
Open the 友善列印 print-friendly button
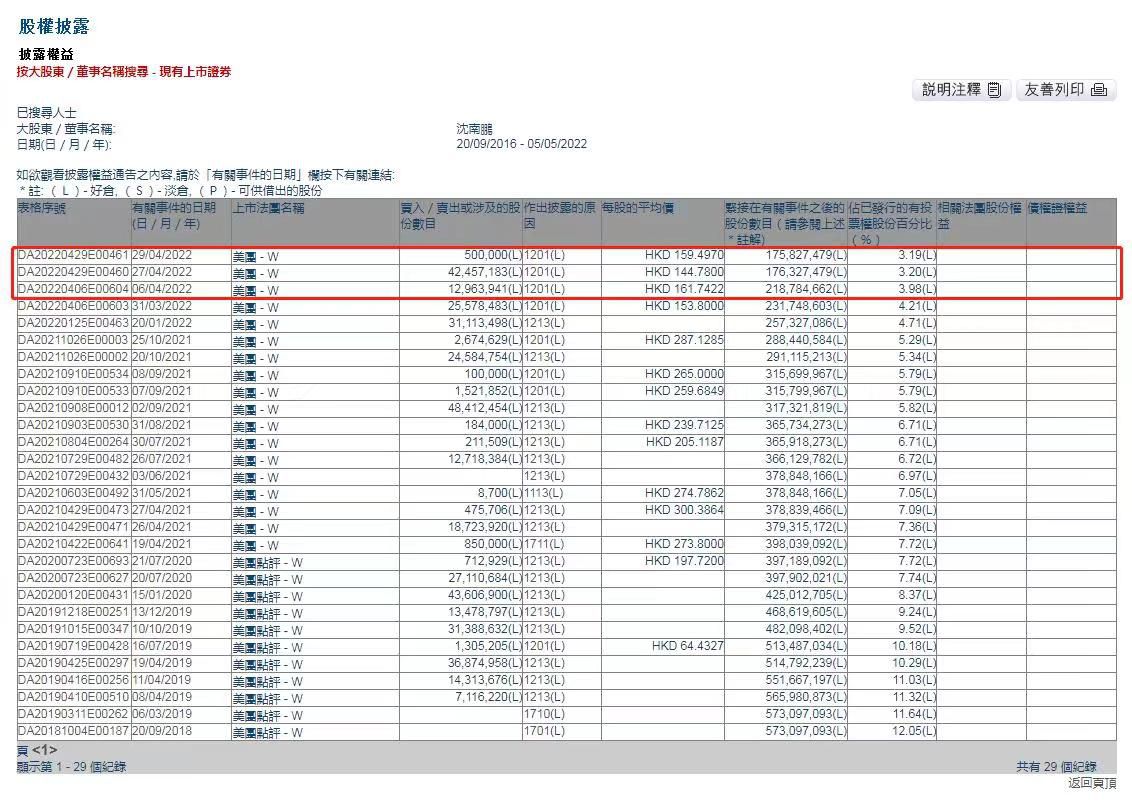click(x=1066, y=90)
